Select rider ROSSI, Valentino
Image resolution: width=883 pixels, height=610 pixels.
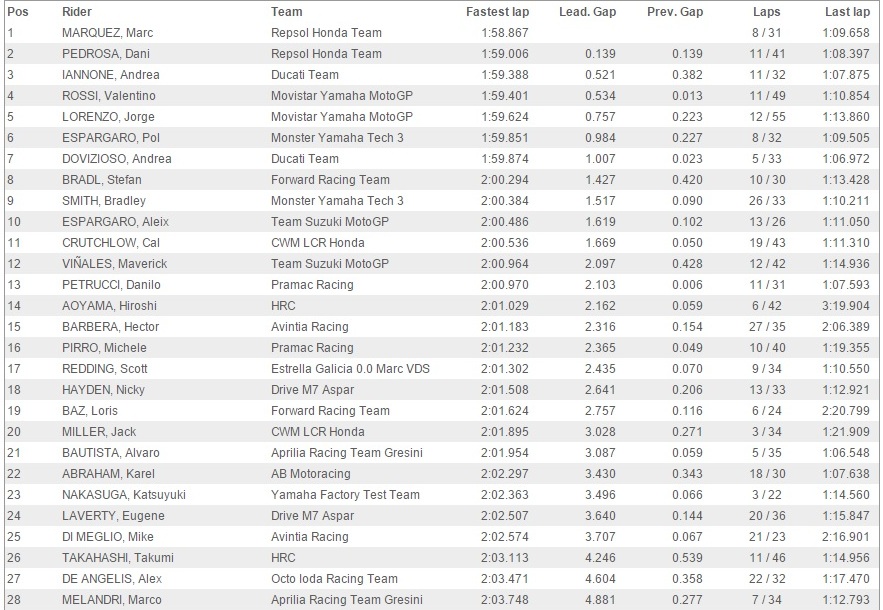point(109,96)
